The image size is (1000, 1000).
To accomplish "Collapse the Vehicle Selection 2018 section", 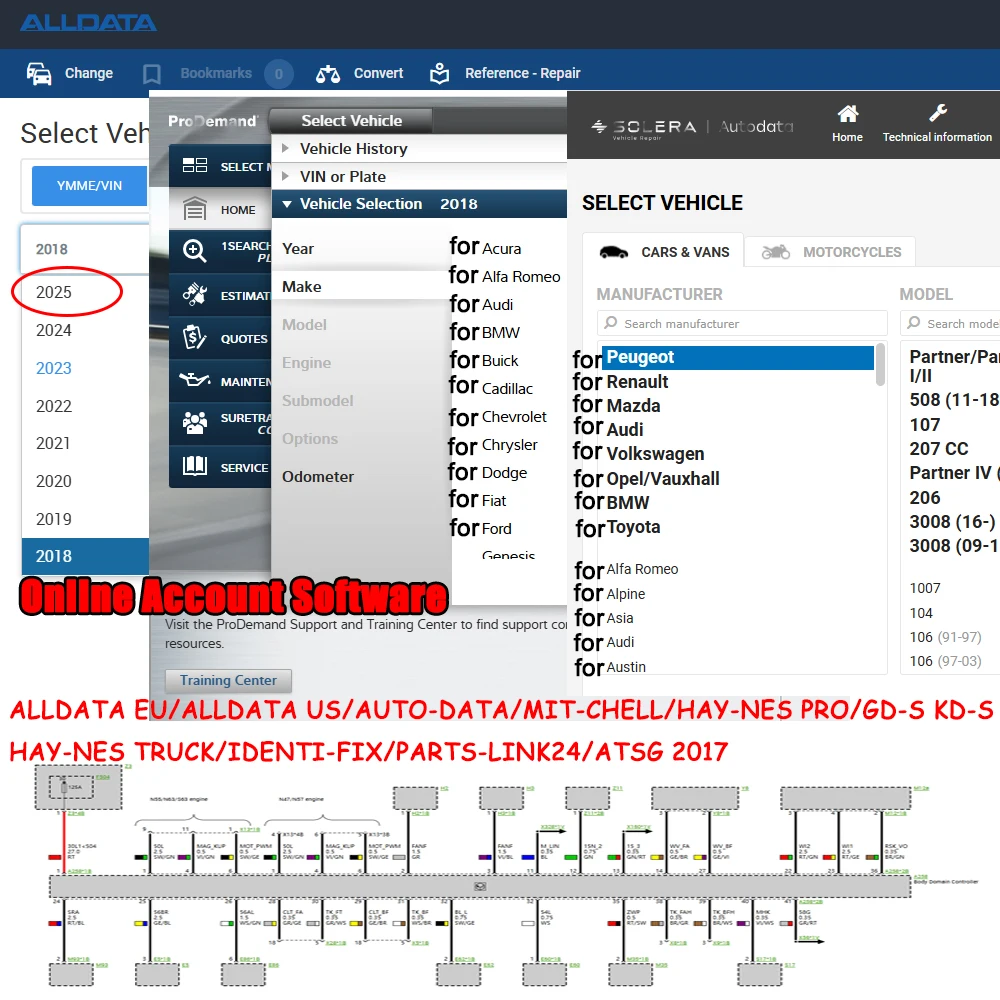I will [419, 204].
